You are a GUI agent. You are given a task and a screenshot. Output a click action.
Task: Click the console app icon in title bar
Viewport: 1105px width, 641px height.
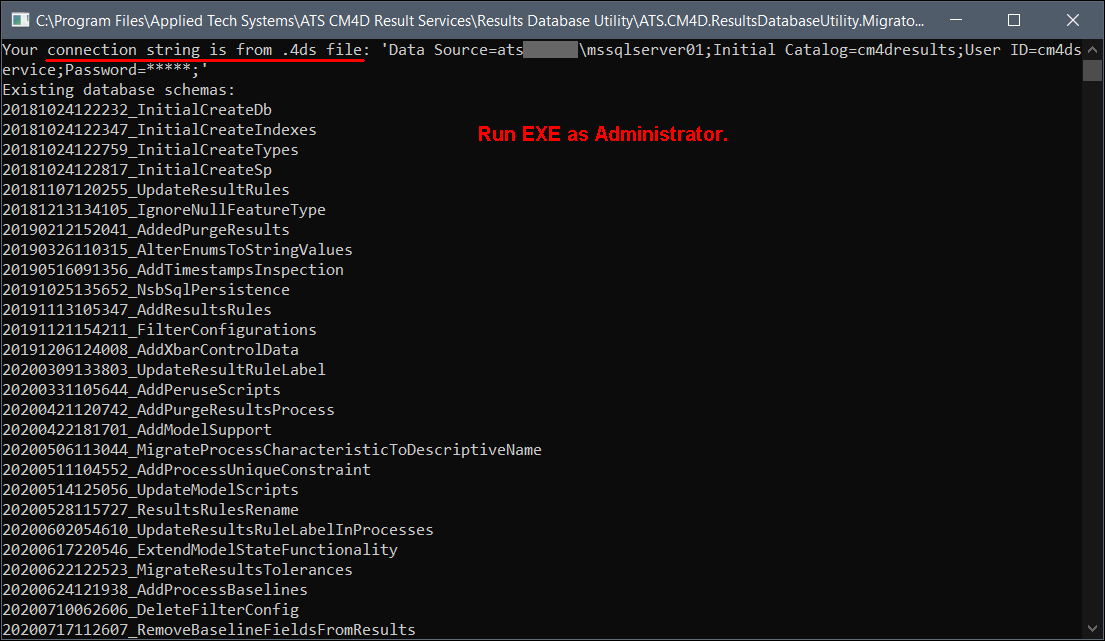click(x=18, y=20)
